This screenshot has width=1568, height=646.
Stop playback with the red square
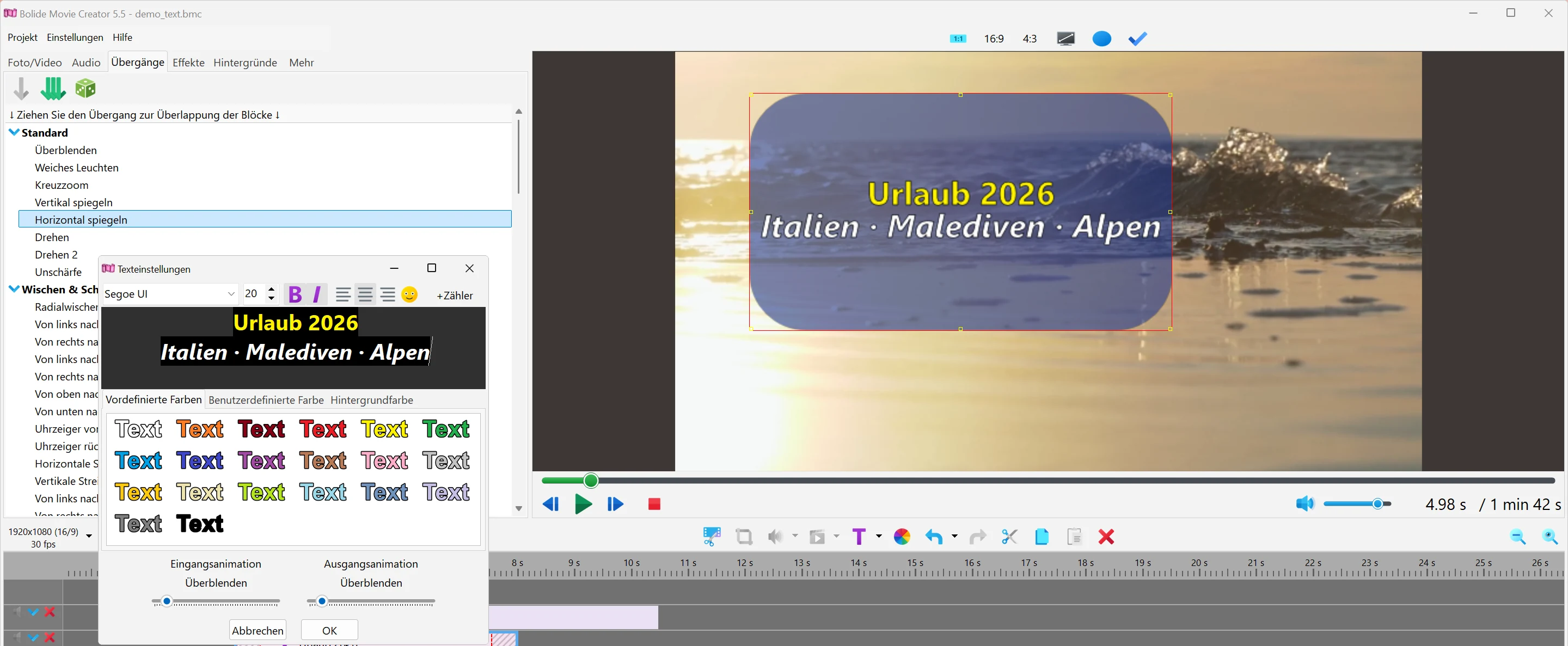tap(654, 505)
